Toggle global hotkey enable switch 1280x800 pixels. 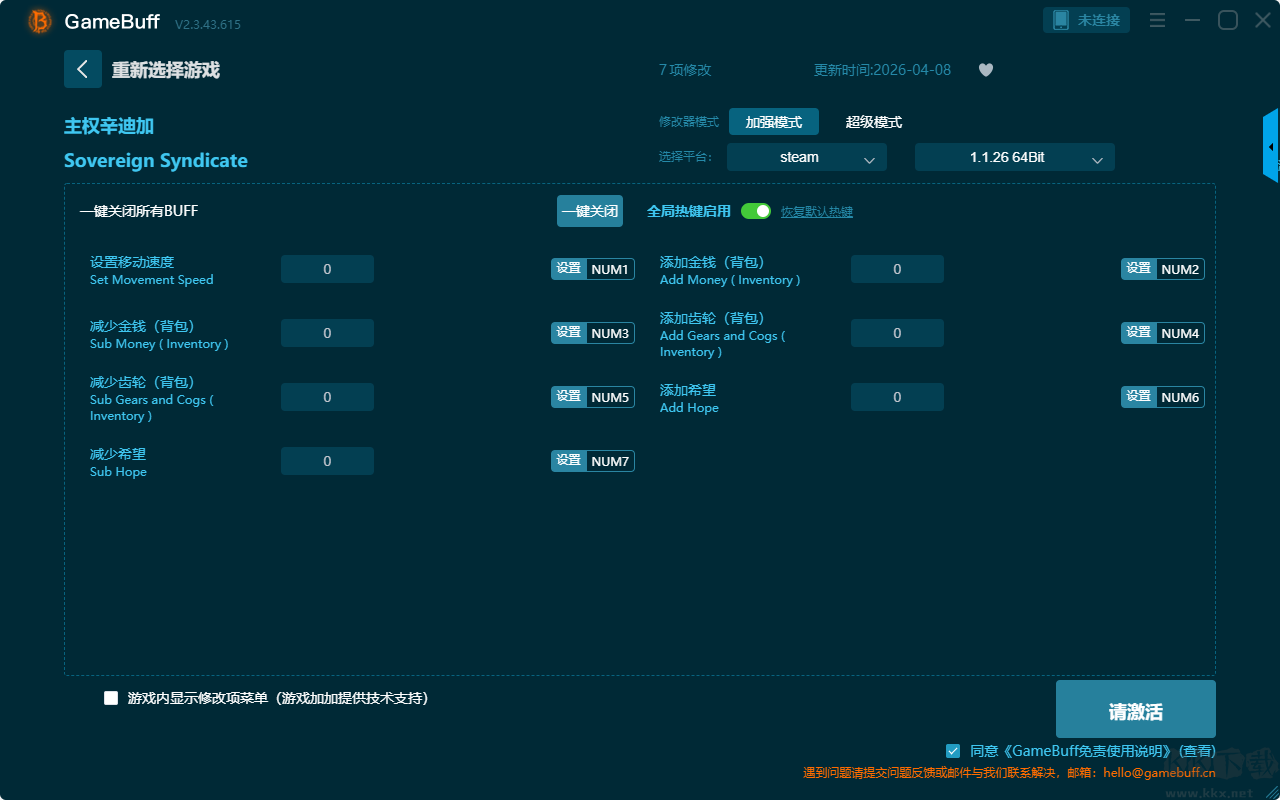[x=756, y=211]
